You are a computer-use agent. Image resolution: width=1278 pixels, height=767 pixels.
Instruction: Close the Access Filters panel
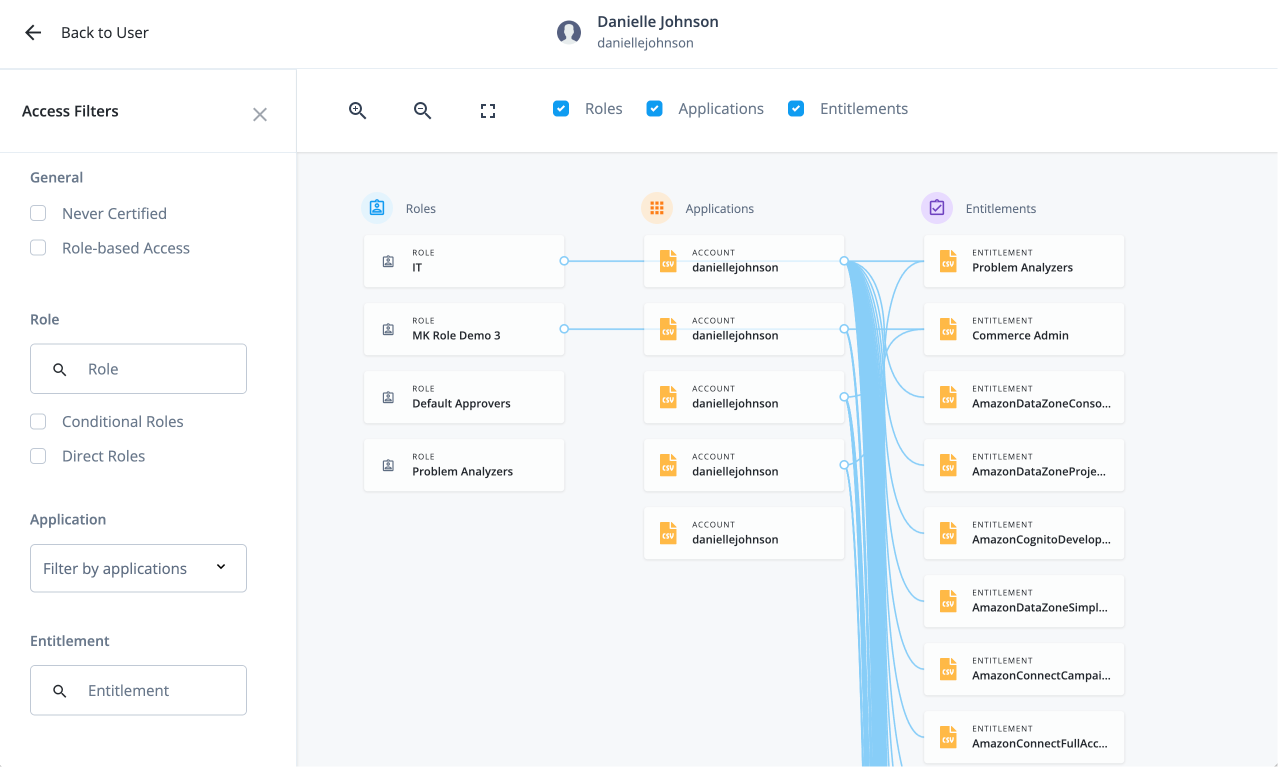tap(259, 114)
